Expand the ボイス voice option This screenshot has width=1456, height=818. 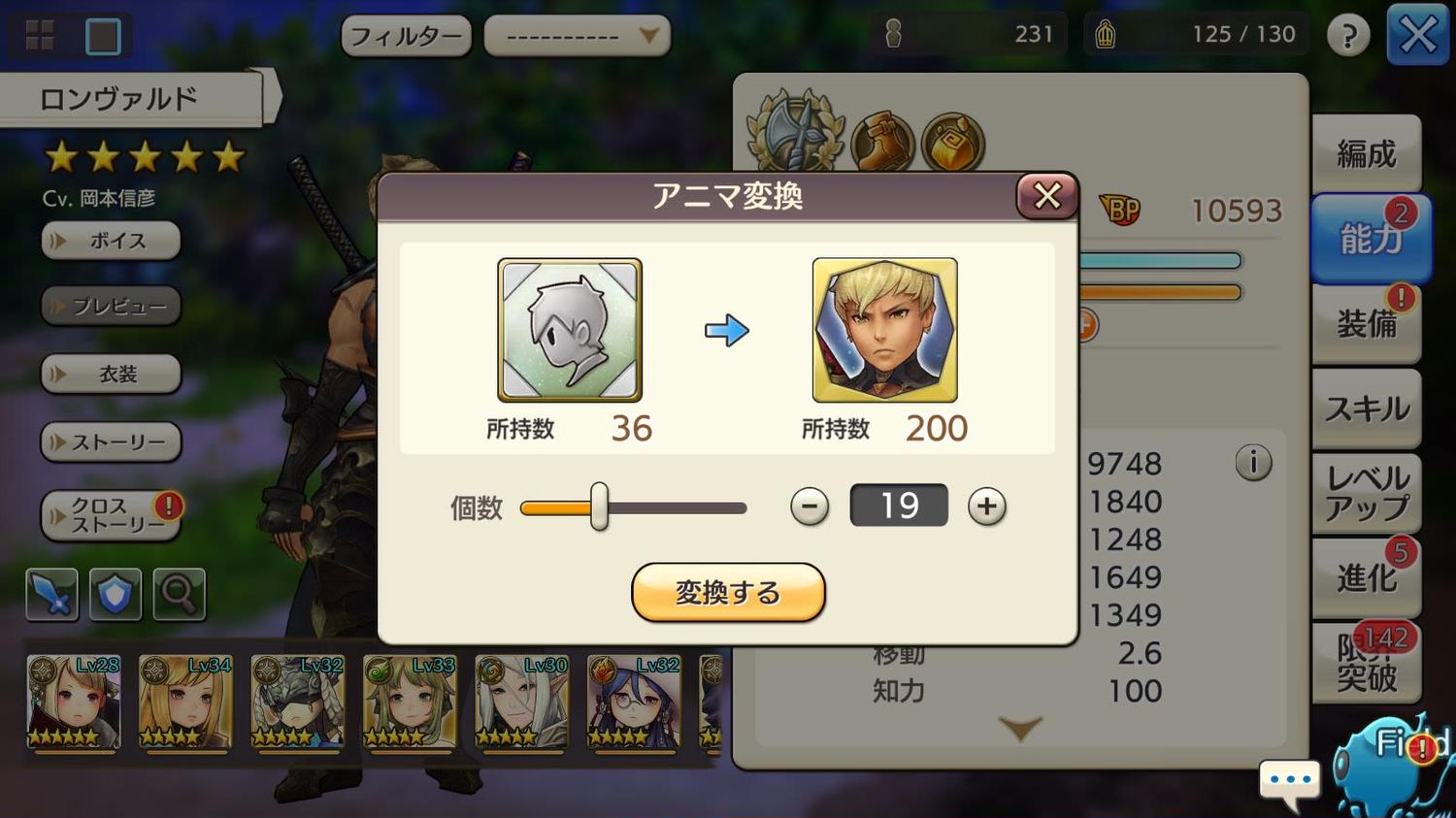(x=111, y=241)
